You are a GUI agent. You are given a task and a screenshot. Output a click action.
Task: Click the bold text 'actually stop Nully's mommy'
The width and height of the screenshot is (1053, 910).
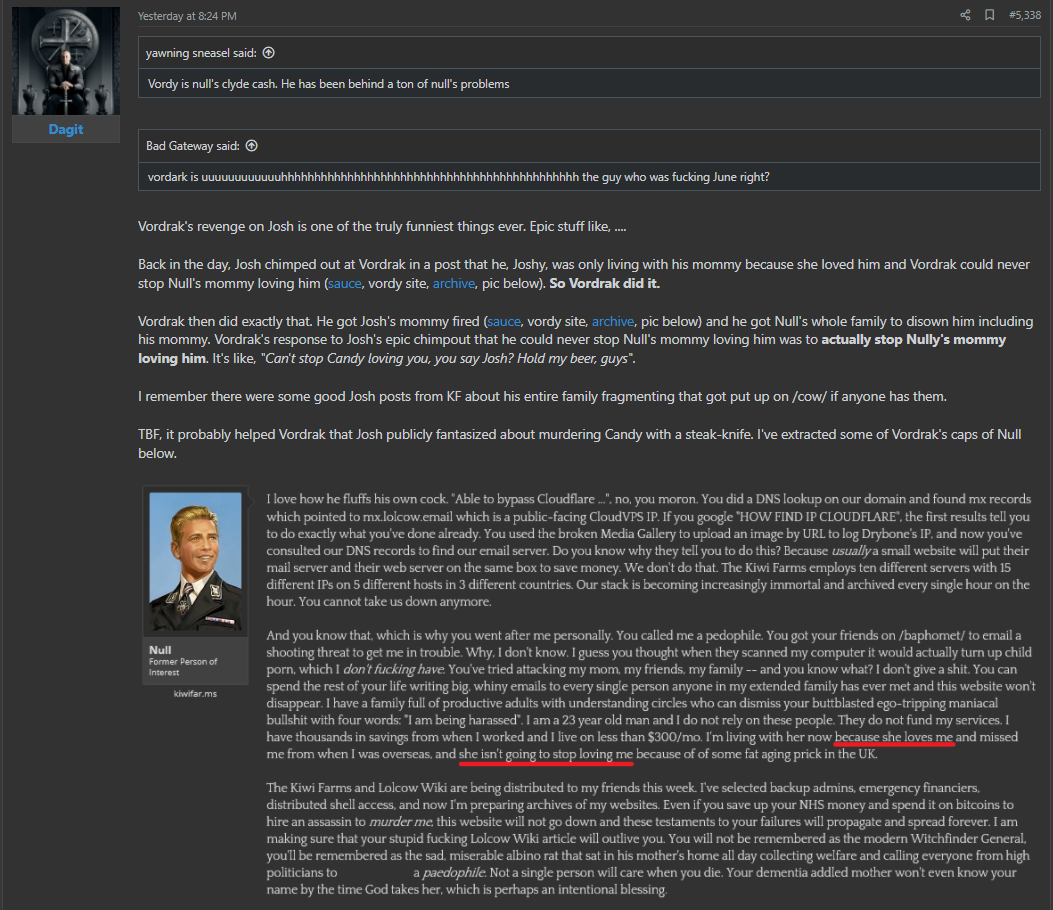coord(913,340)
